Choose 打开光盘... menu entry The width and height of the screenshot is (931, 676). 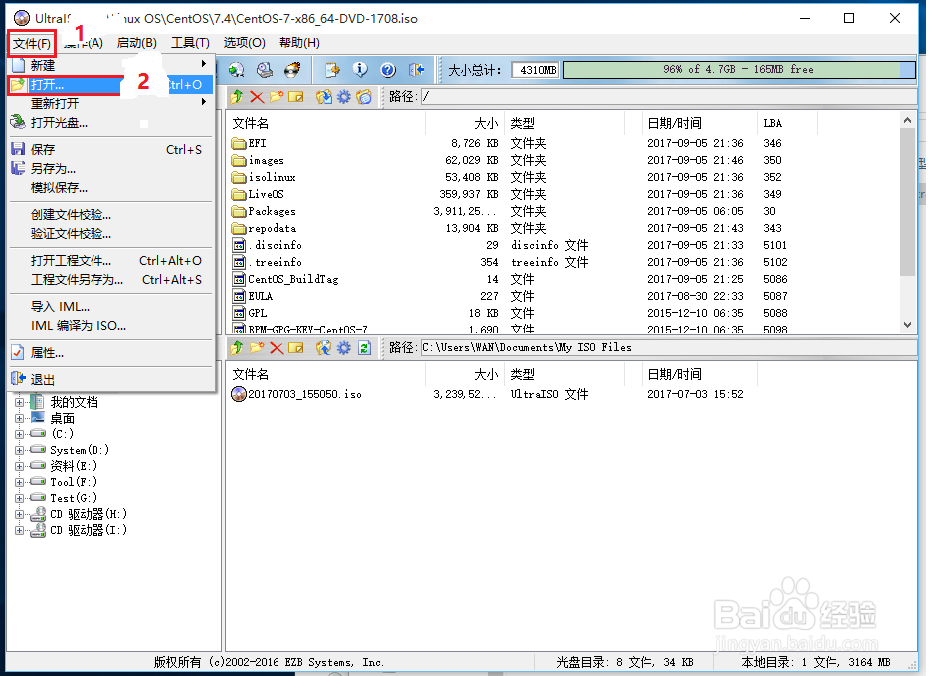(x=110, y=123)
